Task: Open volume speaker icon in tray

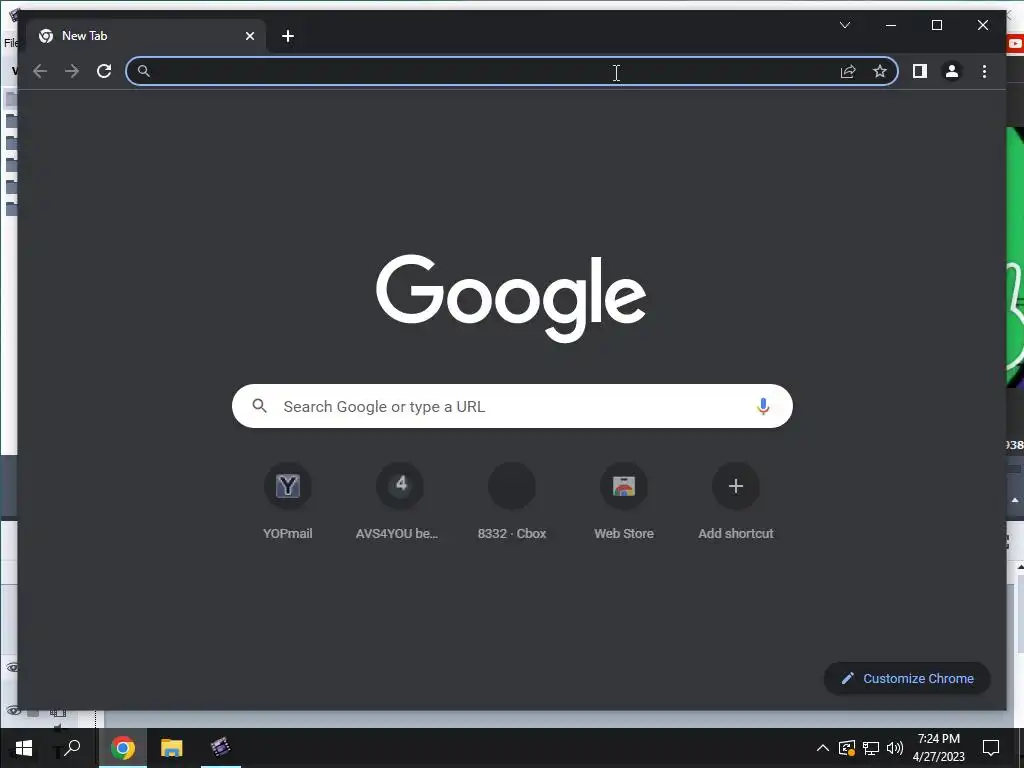Action: 895,748
